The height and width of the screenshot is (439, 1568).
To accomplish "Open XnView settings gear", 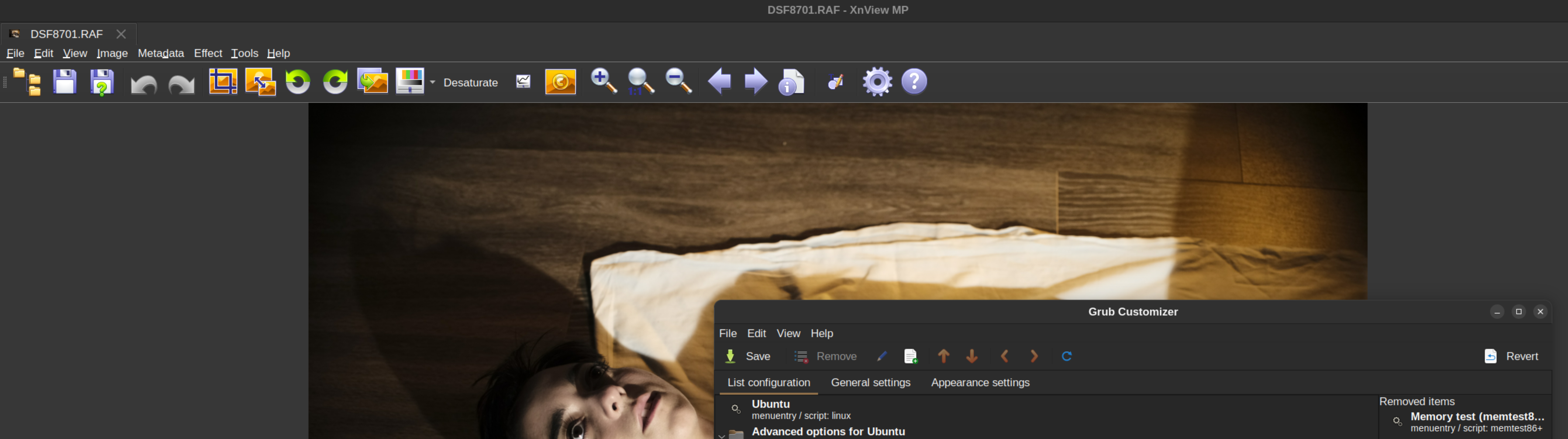I will click(877, 82).
